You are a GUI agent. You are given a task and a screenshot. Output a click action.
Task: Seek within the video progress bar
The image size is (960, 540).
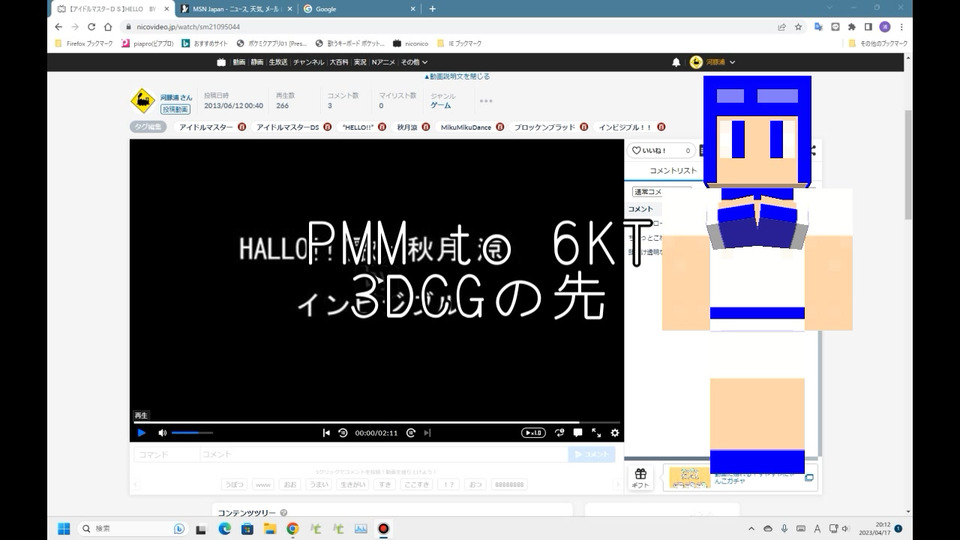point(377,422)
